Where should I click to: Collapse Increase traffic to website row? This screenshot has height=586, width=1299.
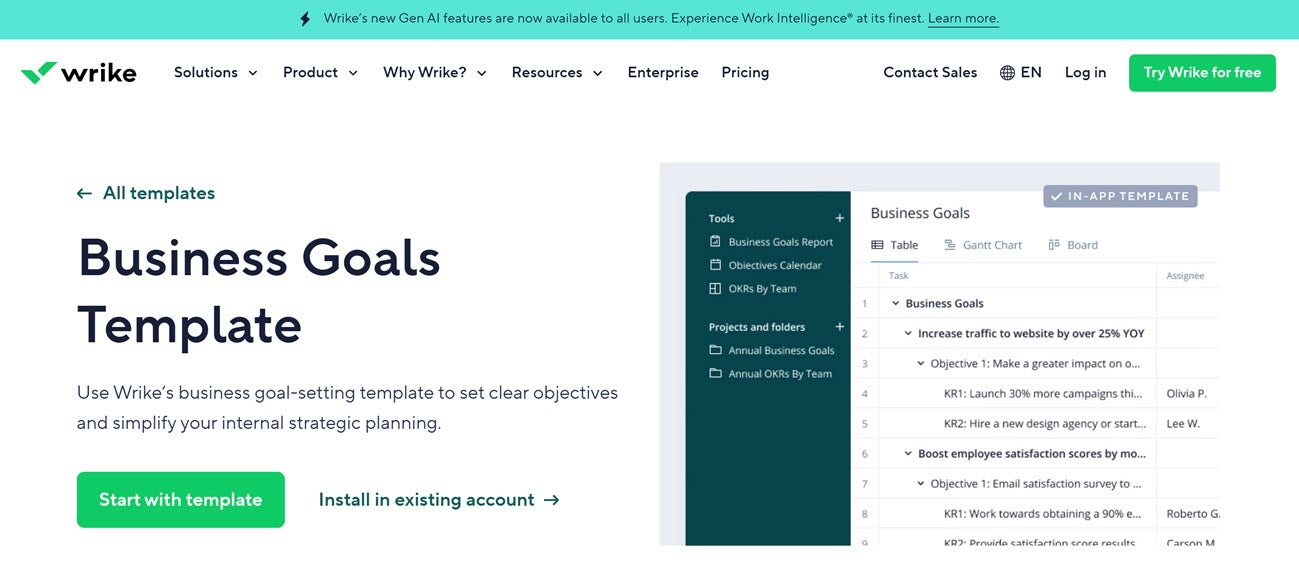coord(908,333)
